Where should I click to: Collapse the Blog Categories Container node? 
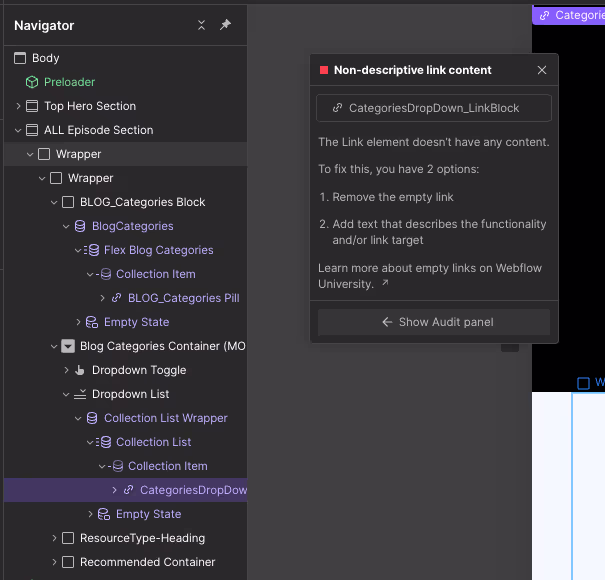tap(54, 347)
